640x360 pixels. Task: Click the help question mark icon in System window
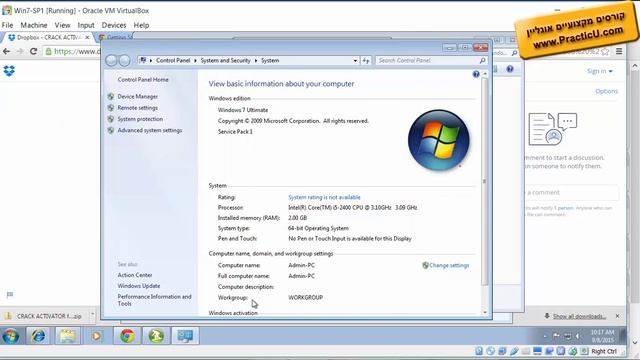(476, 74)
